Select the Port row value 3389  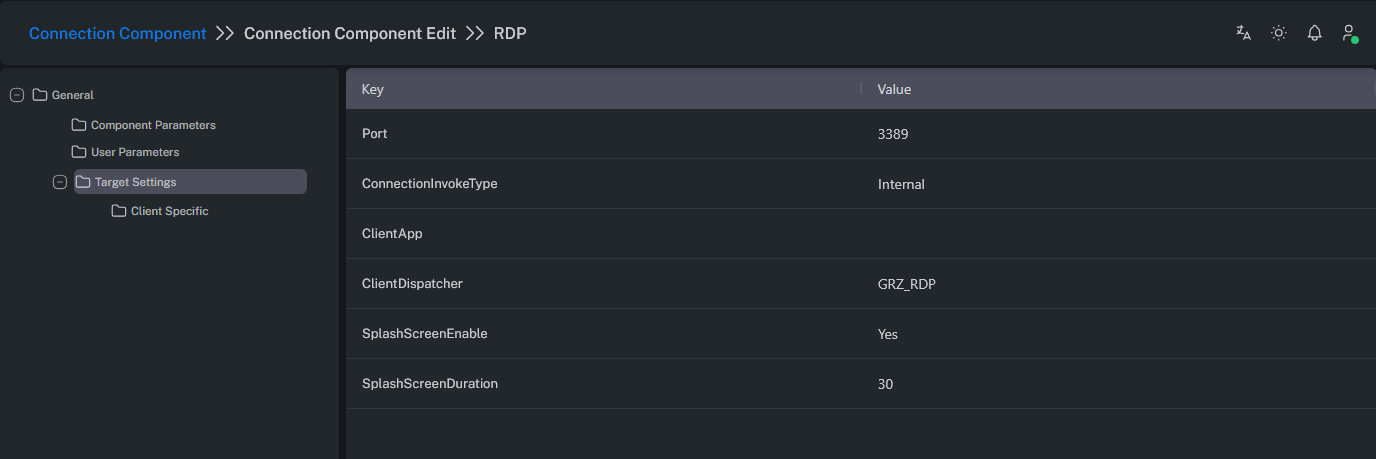(893, 134)
